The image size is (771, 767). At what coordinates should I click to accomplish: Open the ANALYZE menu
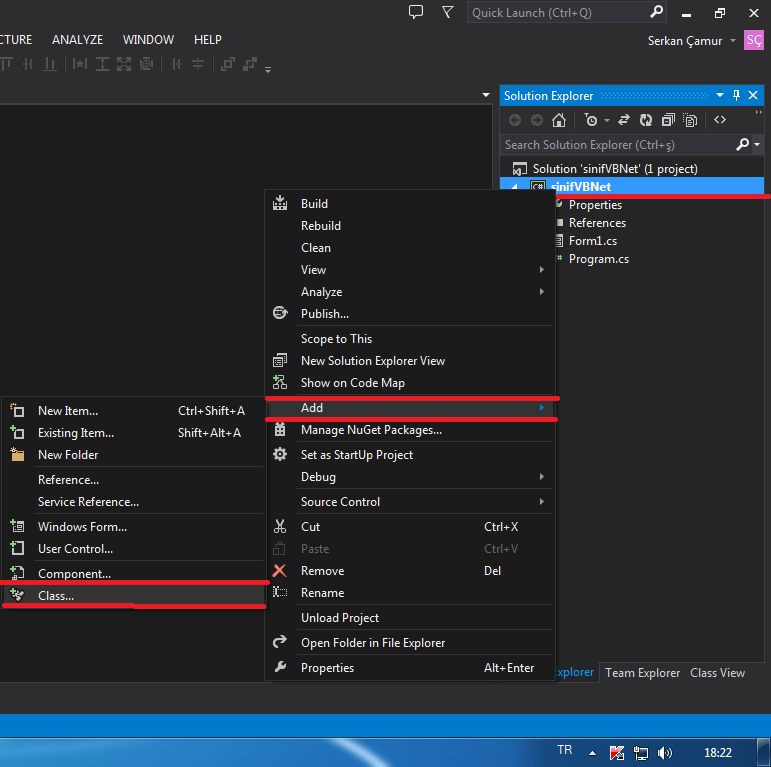pos(78,40)
